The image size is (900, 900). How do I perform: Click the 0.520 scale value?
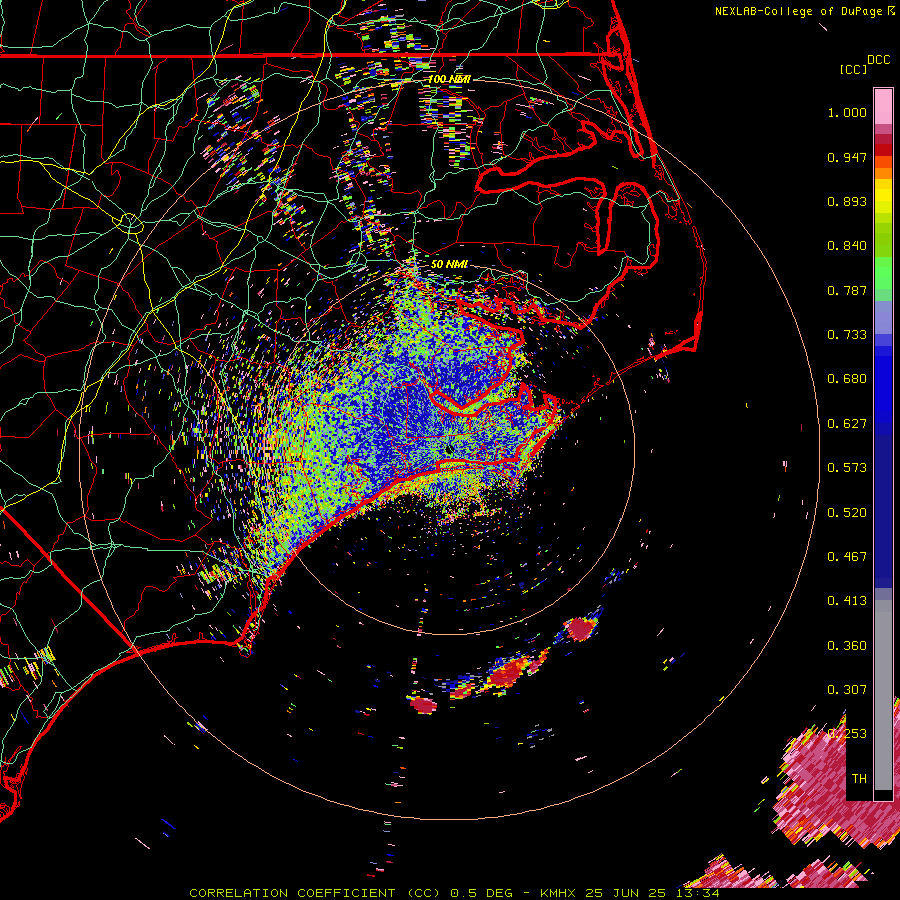pyautogui.click(x=847, y=513)
